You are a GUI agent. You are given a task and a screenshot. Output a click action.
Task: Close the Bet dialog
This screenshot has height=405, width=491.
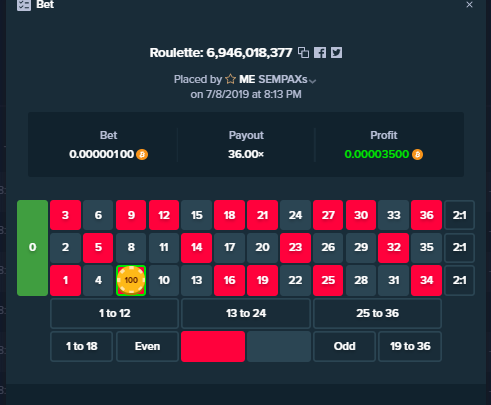click(x=469, y=5)
